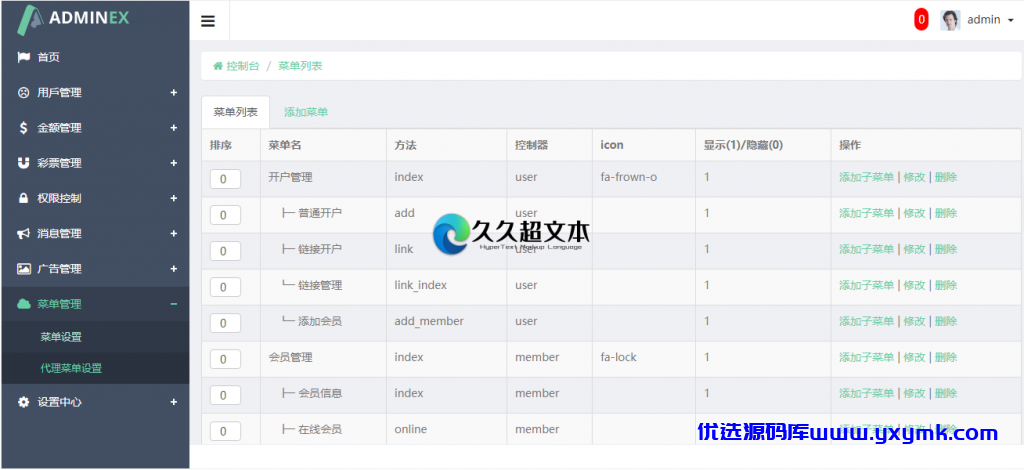
Task: Click 修改 in the 添加会员 row
Action: pyautogui.click(x=914, y=321)
